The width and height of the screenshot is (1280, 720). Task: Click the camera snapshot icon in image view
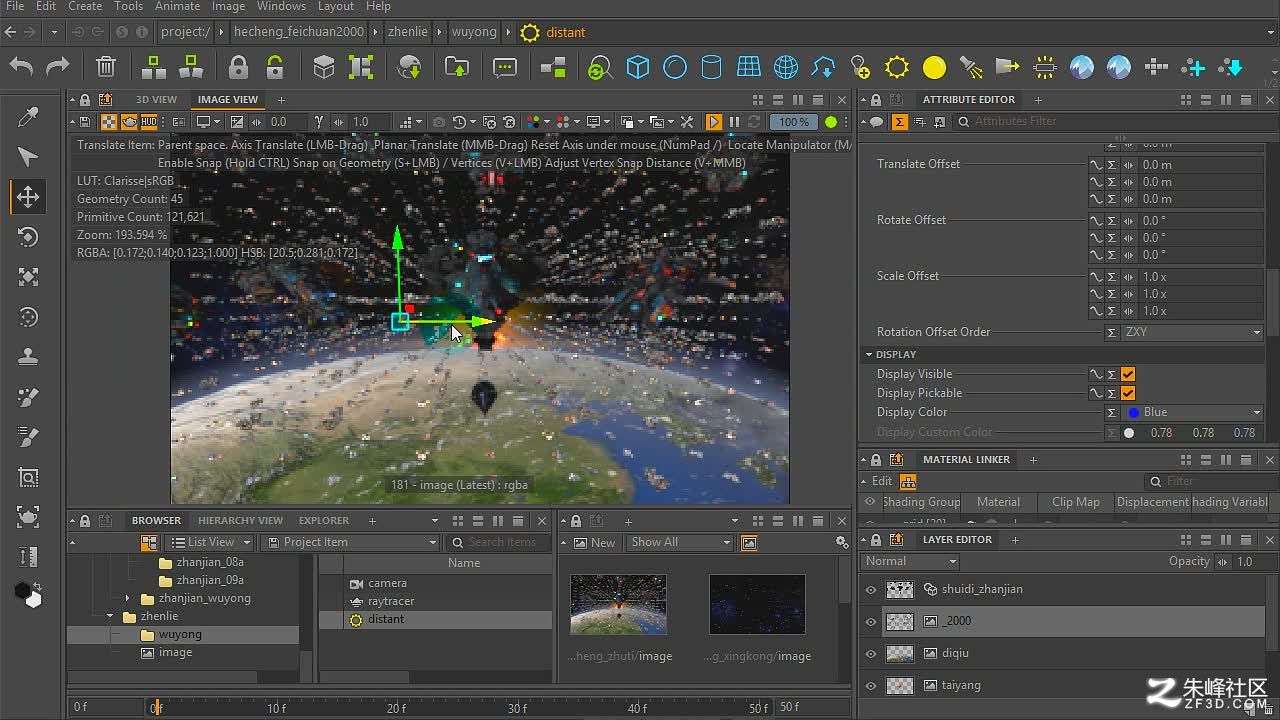439,122
